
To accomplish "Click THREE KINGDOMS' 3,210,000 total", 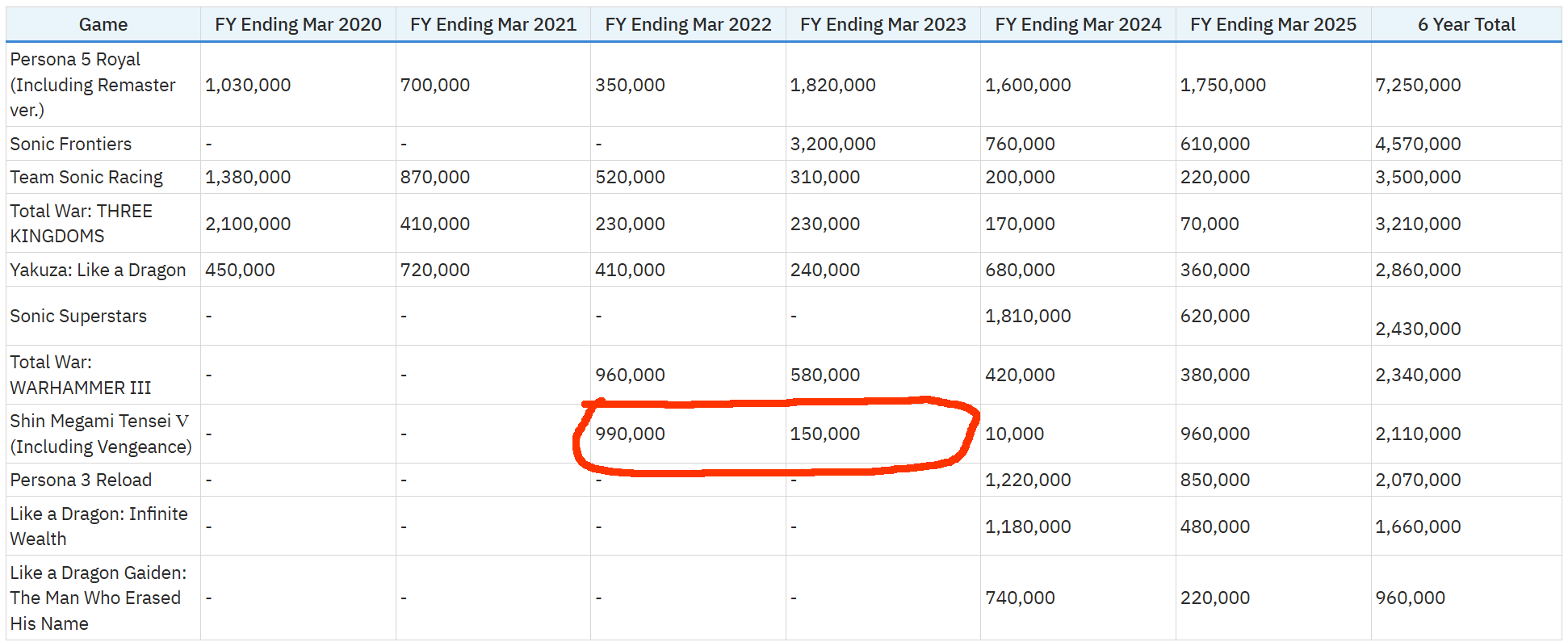I will 1418,224.
